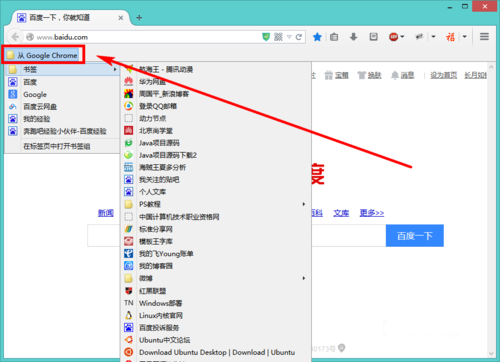Expand the 书签 submenu arrow
The height and width of the screenshot is (362, 500).
(115, 69)
